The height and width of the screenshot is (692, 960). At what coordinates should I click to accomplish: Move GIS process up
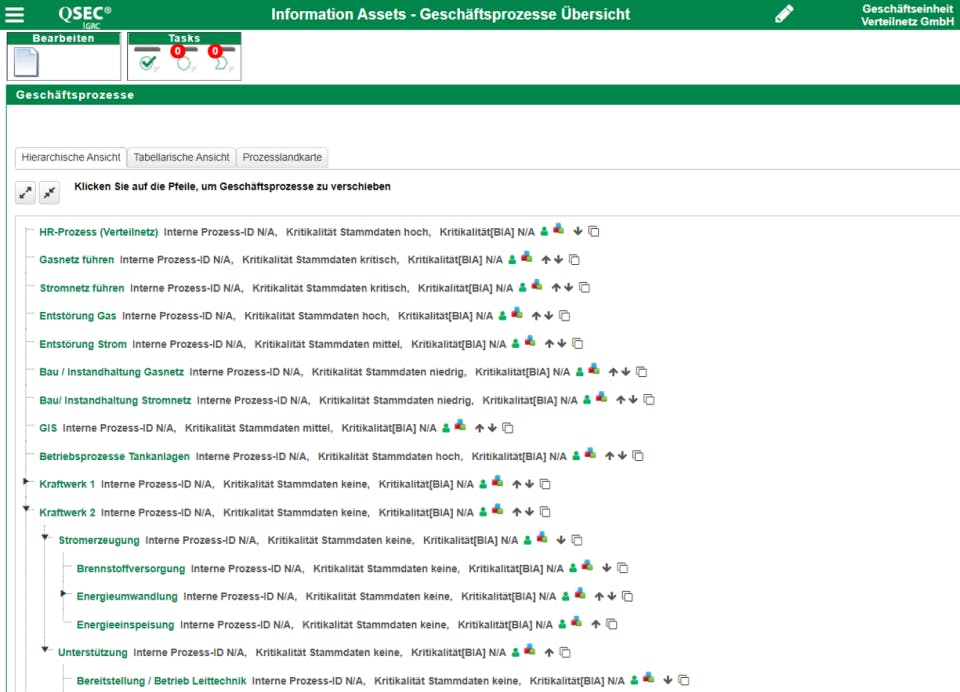tap(479, 428)
